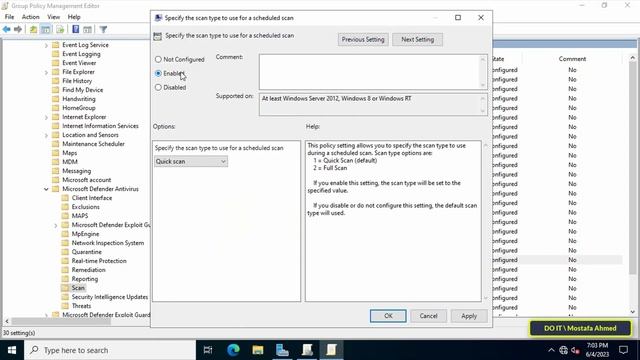The height and width of the screenshot is (360, 640).
Task: Select Client Interface in the tree
Action: pyautogui.click(x=92, y=198)
